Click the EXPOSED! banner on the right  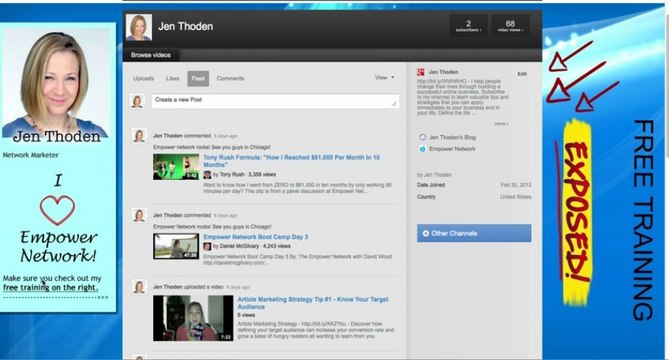click(577, 212)
